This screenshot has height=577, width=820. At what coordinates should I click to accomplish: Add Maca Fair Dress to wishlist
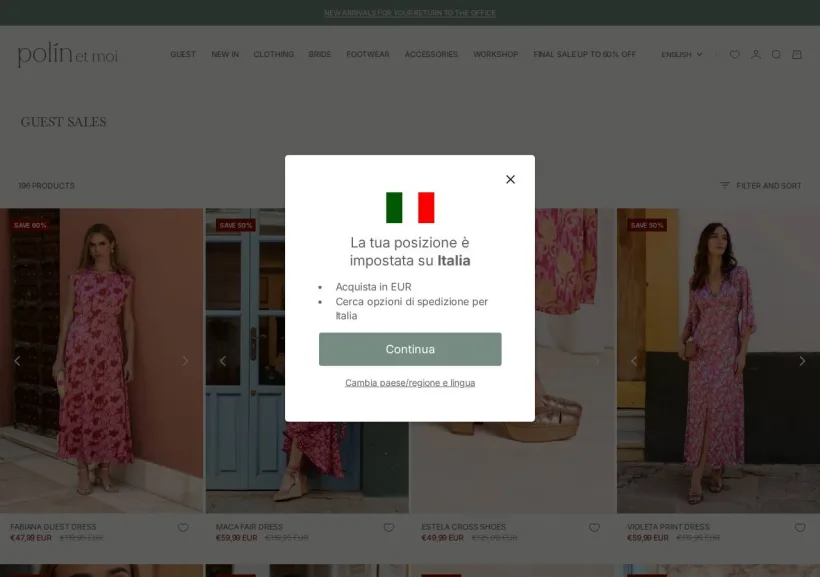tap(389, 528)
